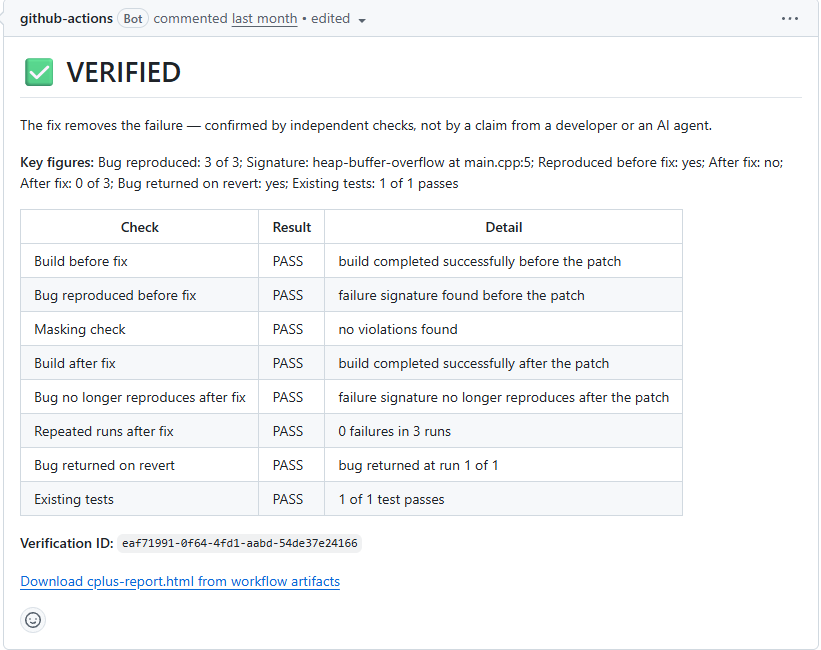Select the 'Build before fix' cell

click(139, 261)
